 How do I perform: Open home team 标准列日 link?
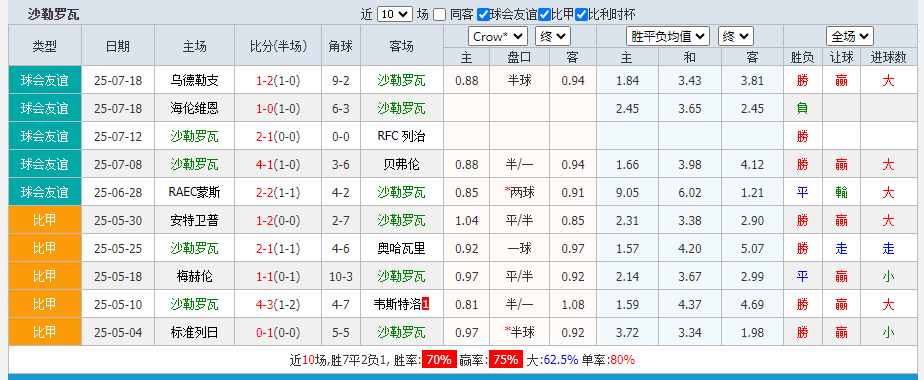point(195,332)
